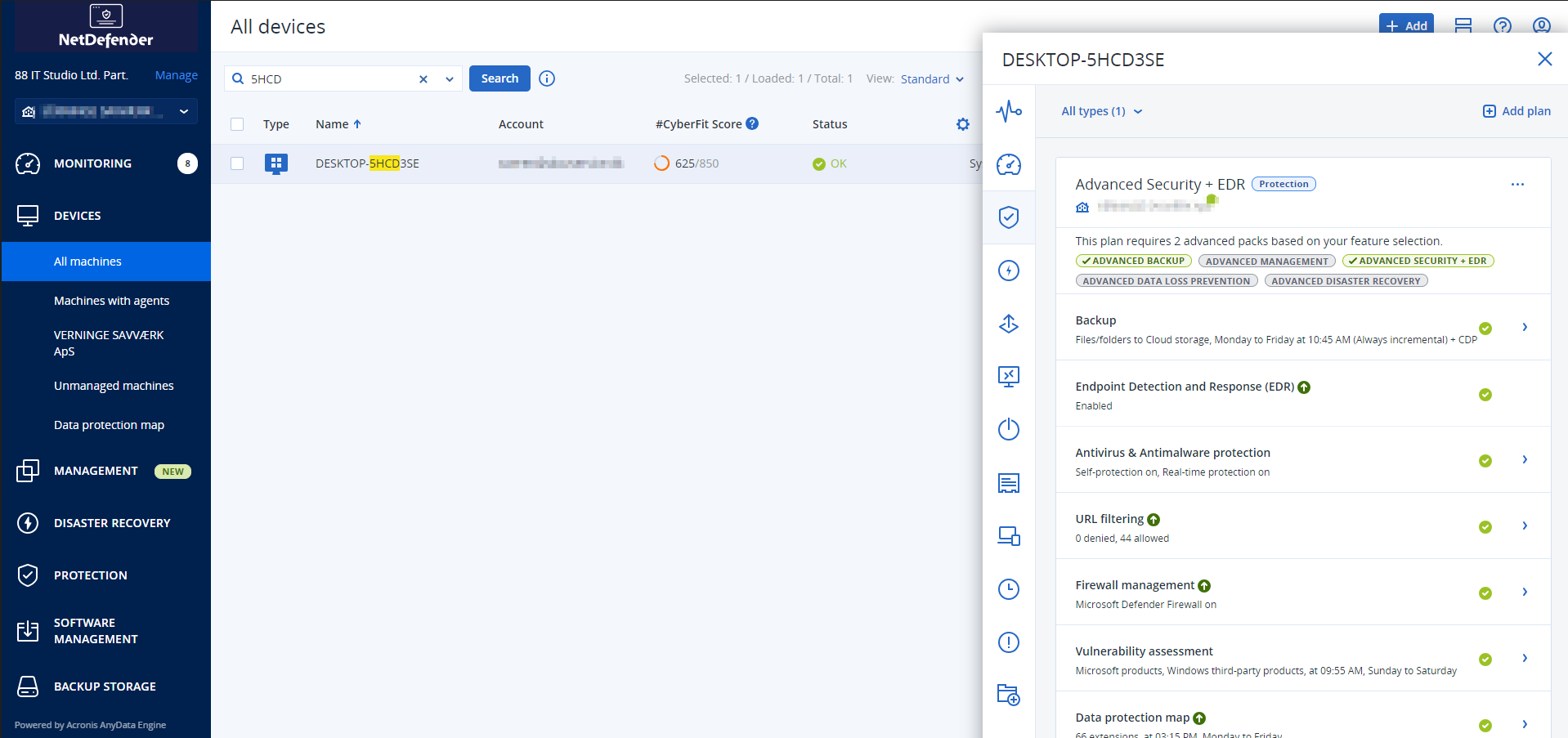Open Help via the question mark icon
Screen dimensions: 1568x738
pos(1502,26)
